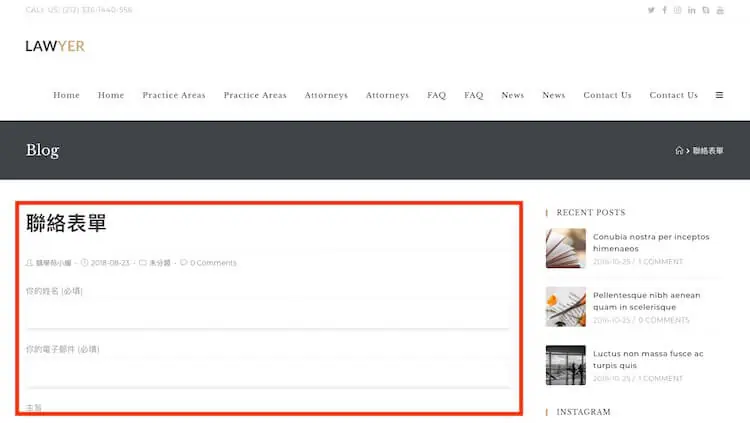Click the INSTAGRAM sidebar heading
Image resolution: width=750 pixels, height=423 pixels.
coord(583,412)
